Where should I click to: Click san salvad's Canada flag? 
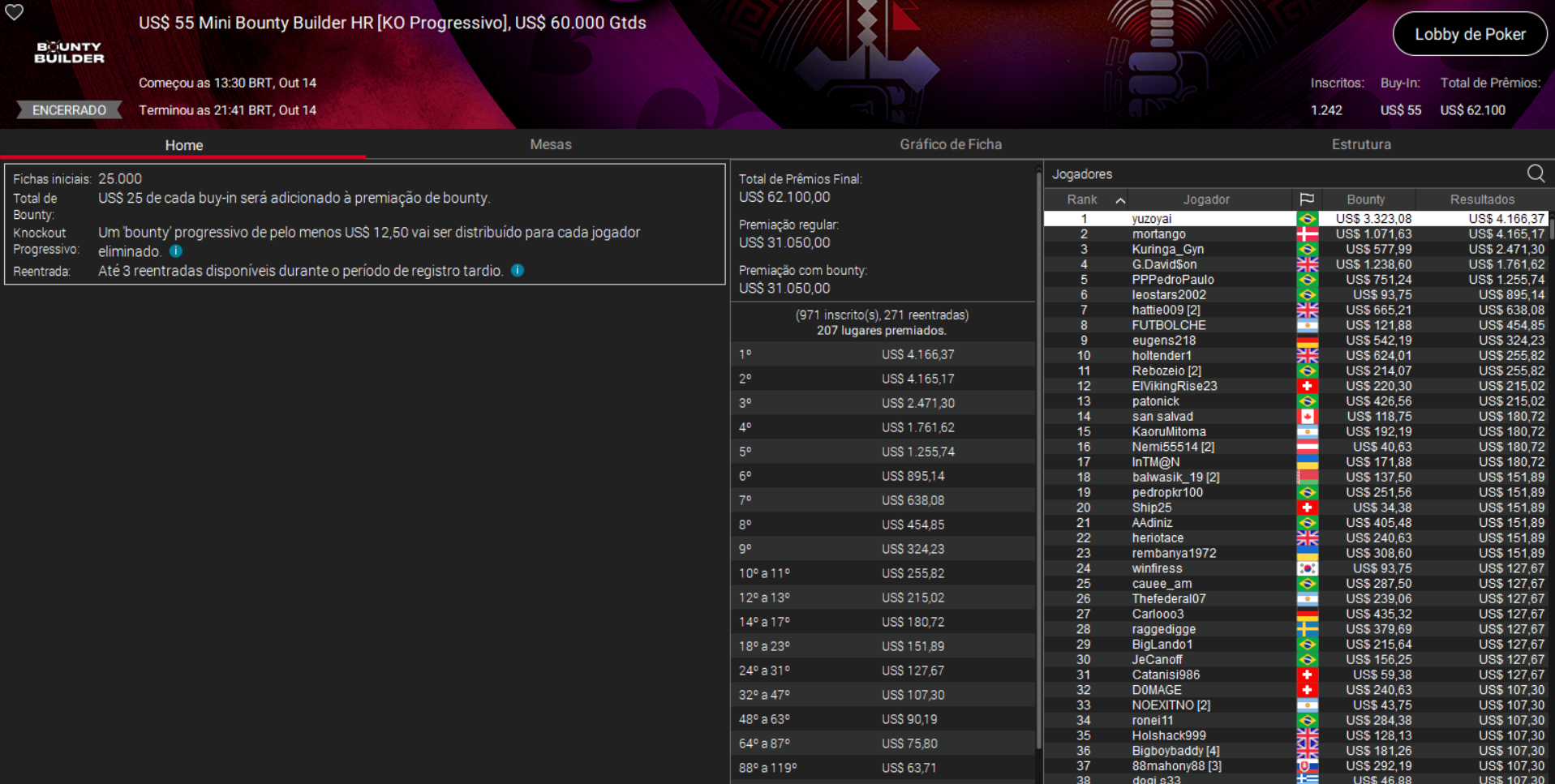pyautogui.click(x=1307, y=417)
